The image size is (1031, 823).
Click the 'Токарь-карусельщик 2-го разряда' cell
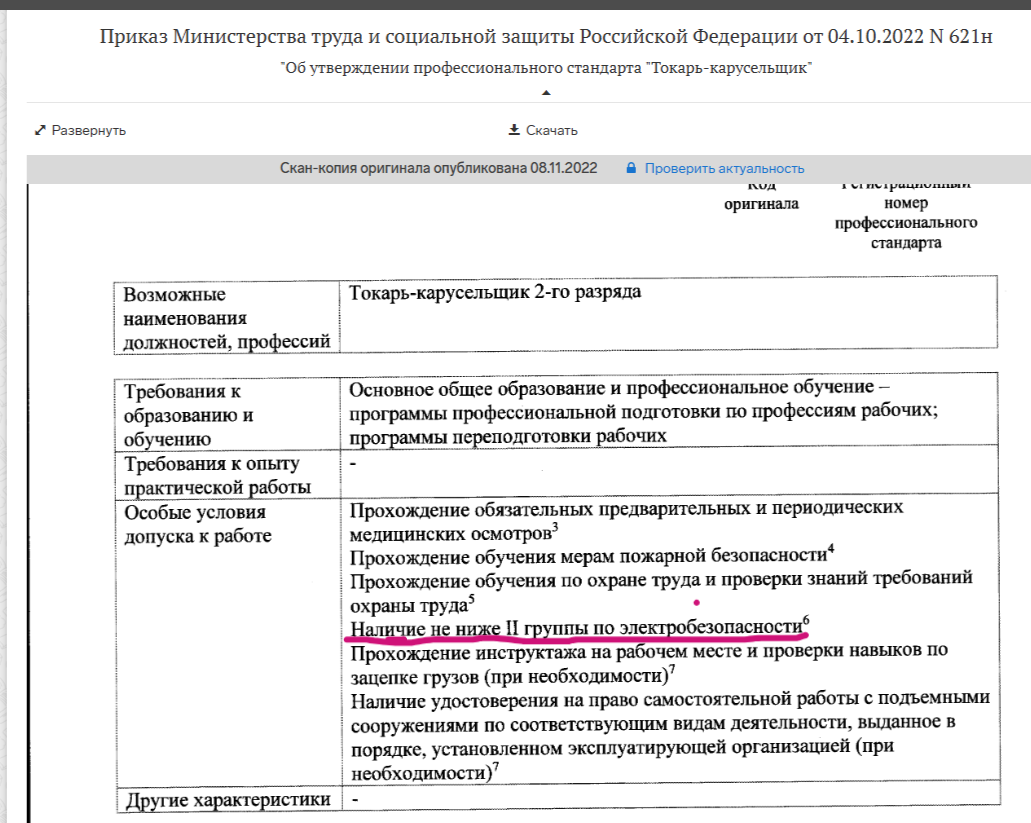(496, 293)
